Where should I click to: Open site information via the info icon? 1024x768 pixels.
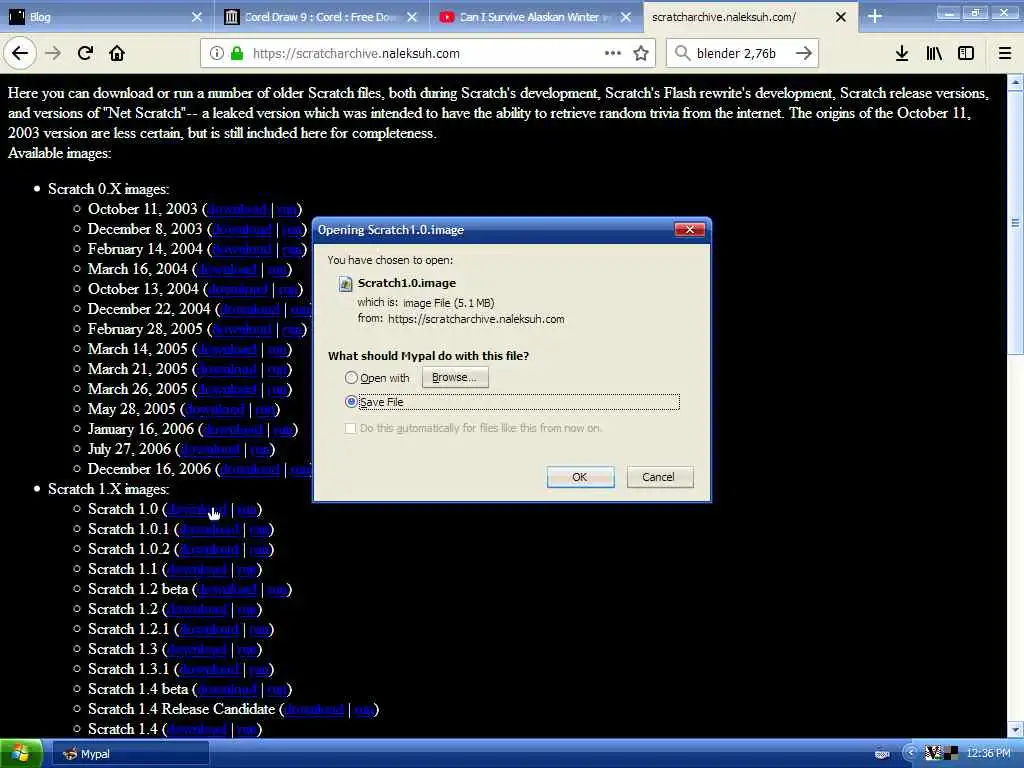(x=216, y=54)
